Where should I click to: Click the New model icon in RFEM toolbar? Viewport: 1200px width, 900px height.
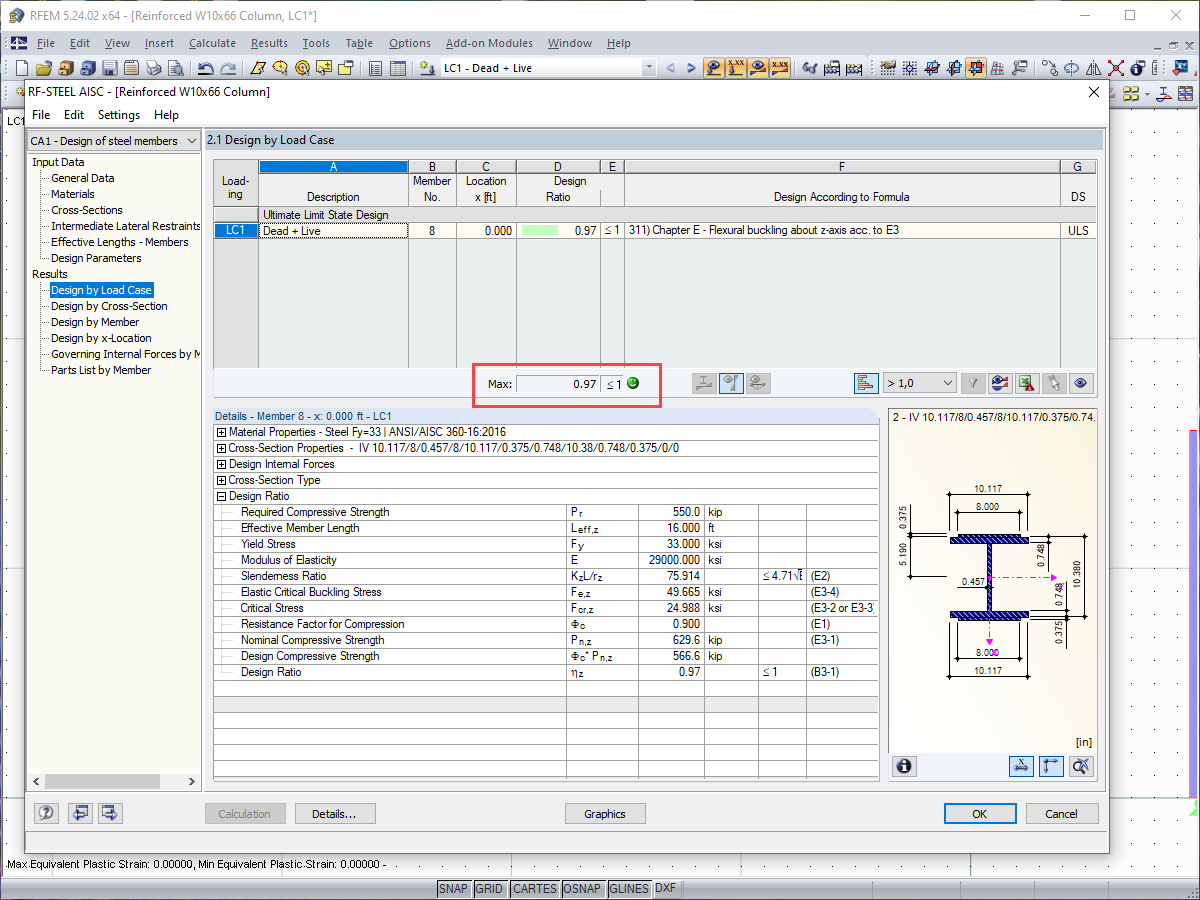coord(22,68)
